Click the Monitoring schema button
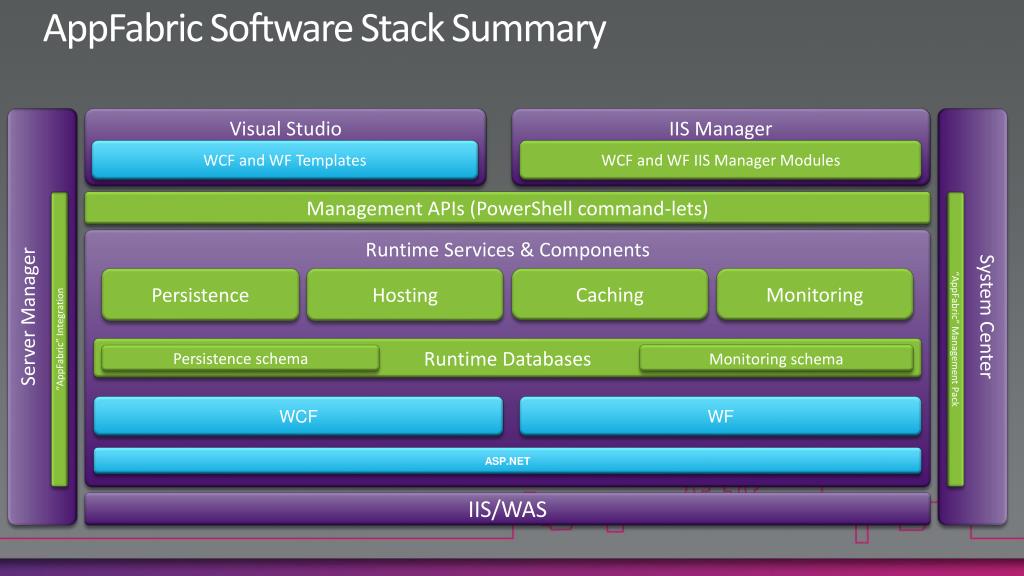 (x=776, y=358)
